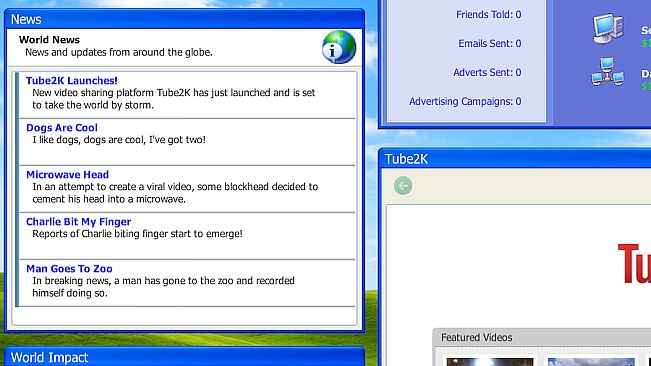The image size is (651, 366).
Task: Click the Featured Videos heading
Action: [476, 337]
